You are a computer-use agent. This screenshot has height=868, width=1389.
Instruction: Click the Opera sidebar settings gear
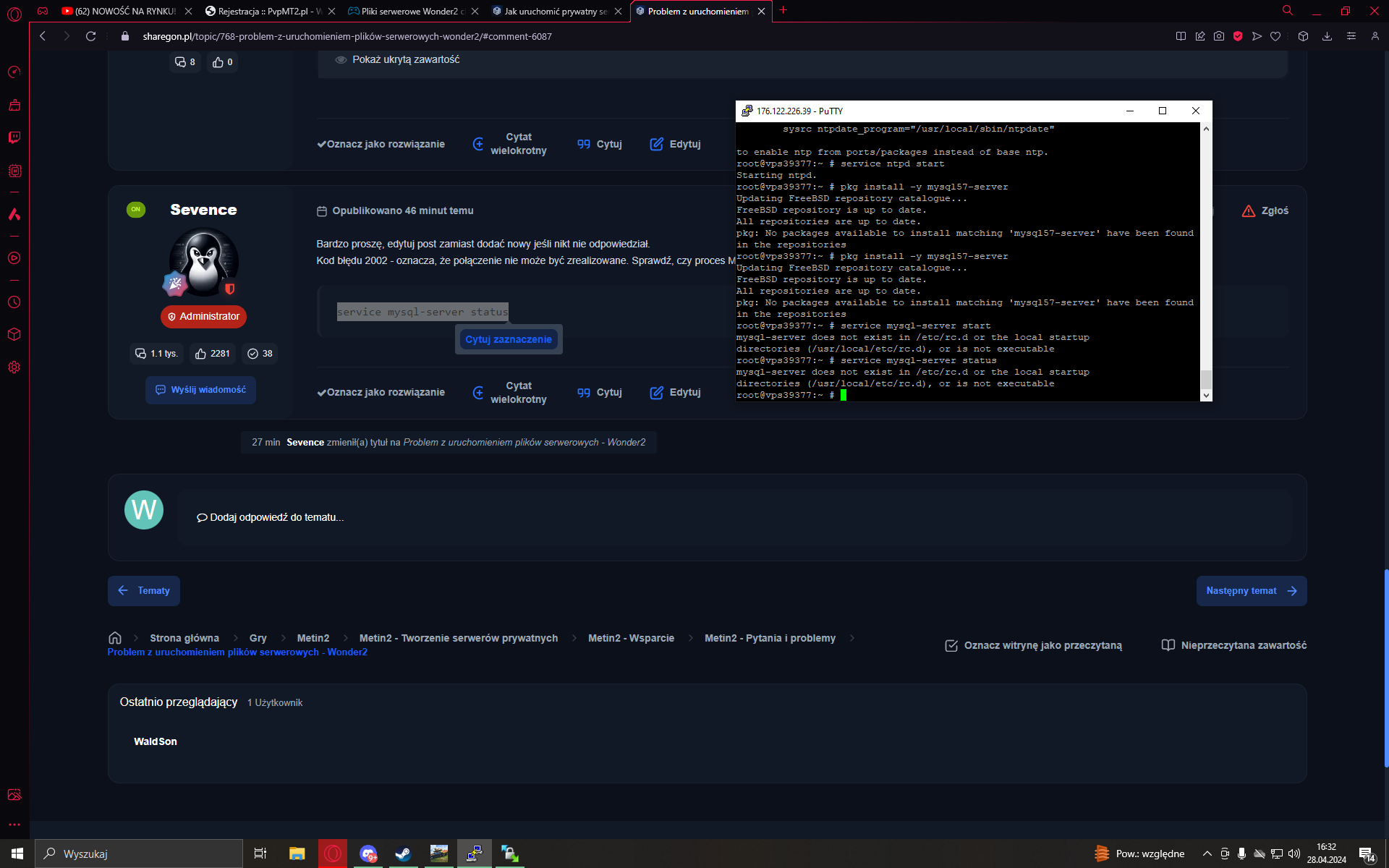click(14, 367)
